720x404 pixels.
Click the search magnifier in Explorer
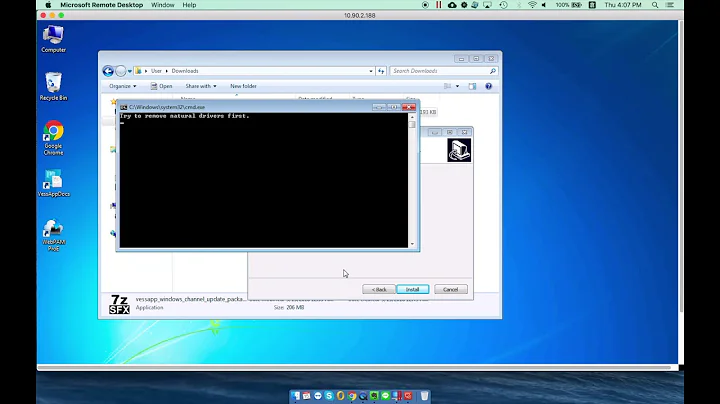[493, 71]
